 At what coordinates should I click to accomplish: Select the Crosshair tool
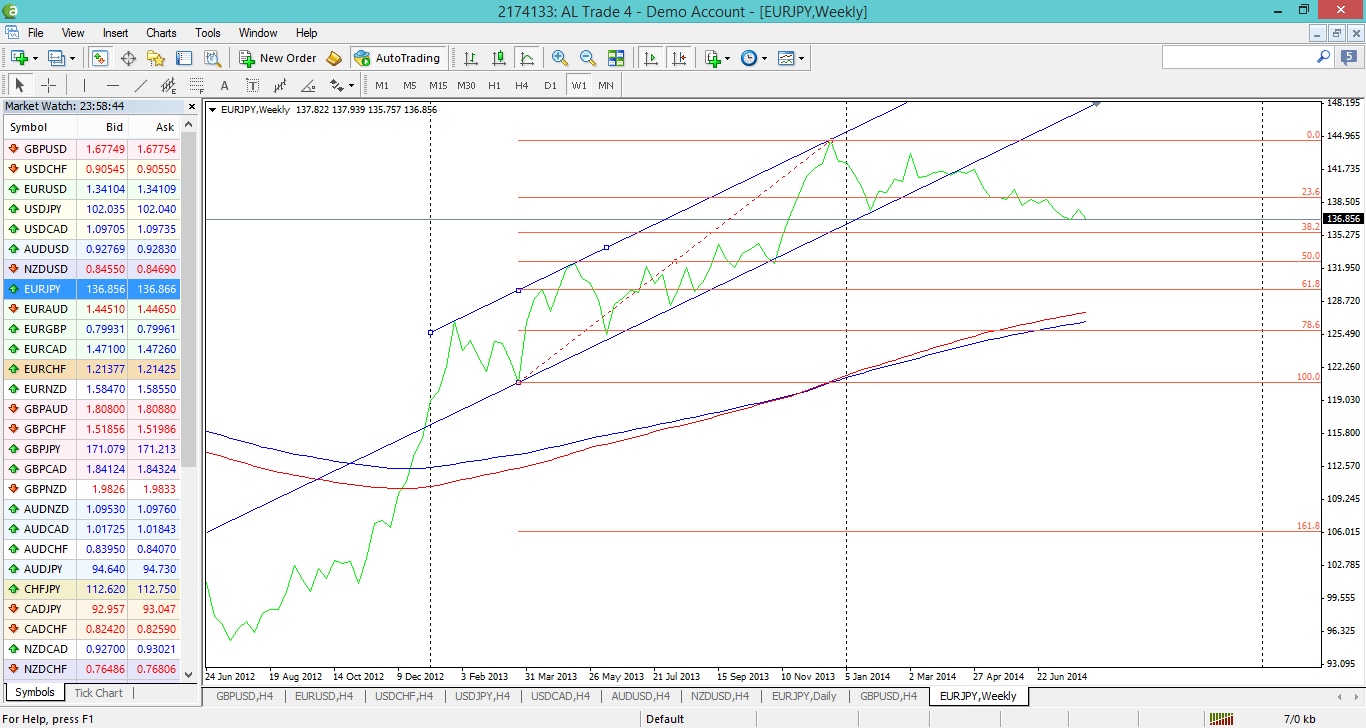tap(48, 85)
